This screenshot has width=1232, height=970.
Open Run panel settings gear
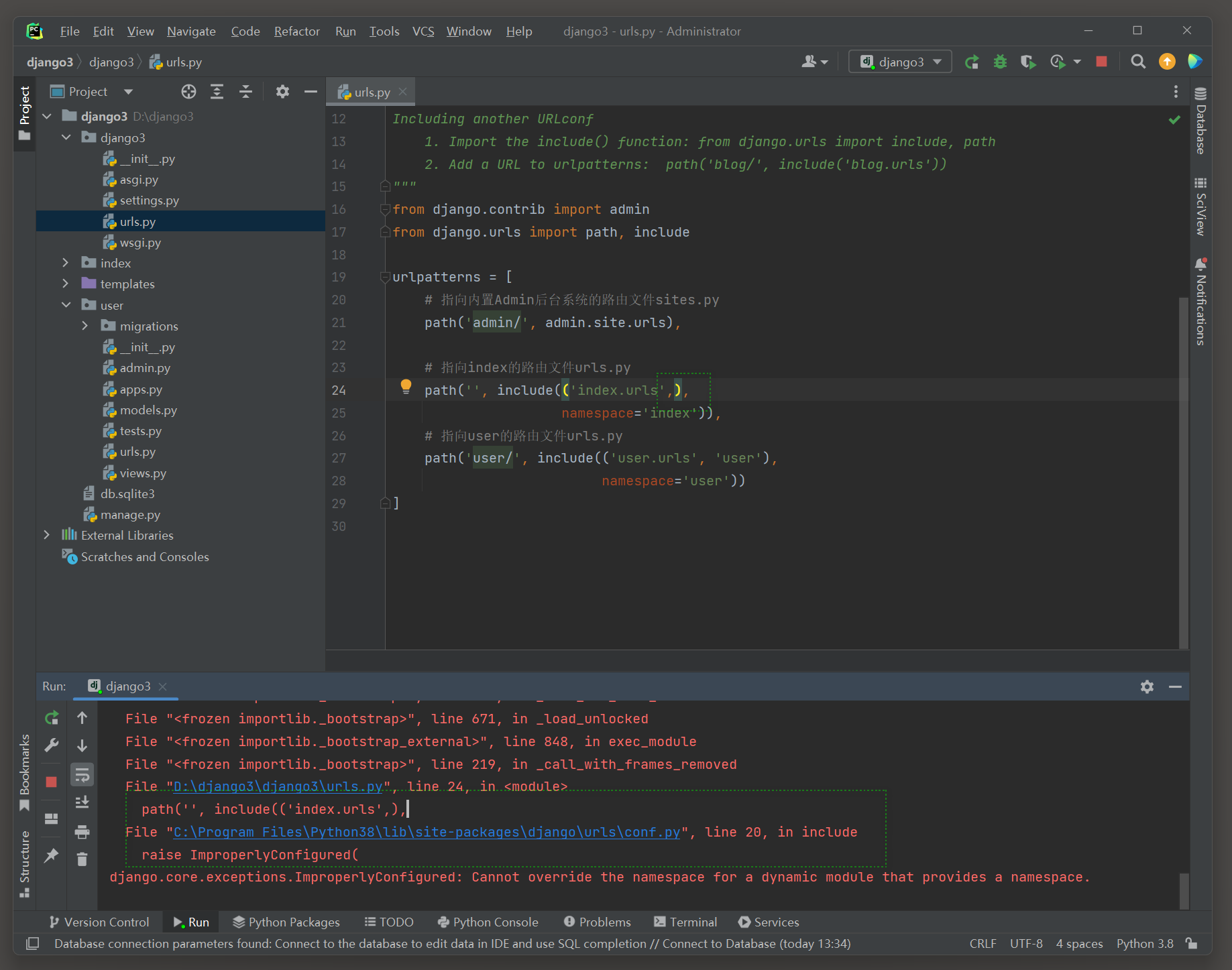click(x=1147, y=686)
